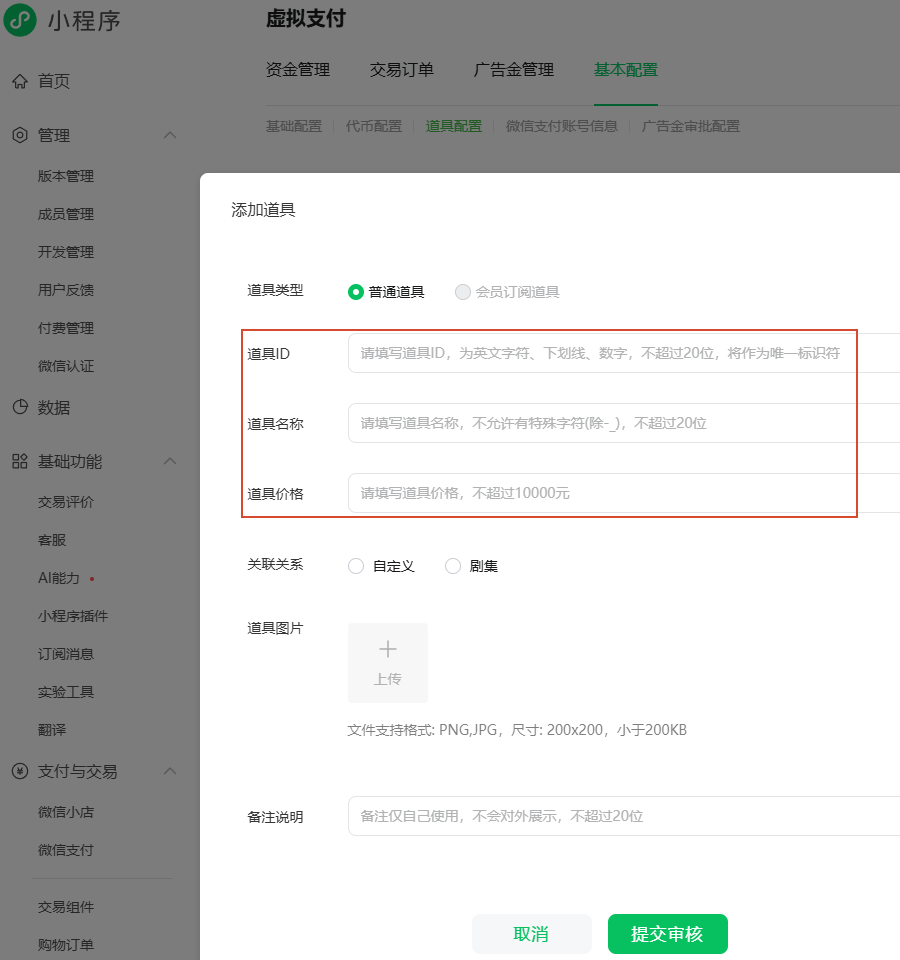The width and height of the screenshot is (900, 960).
Task: Click the 提交审核 button
Action: (667, 934)
